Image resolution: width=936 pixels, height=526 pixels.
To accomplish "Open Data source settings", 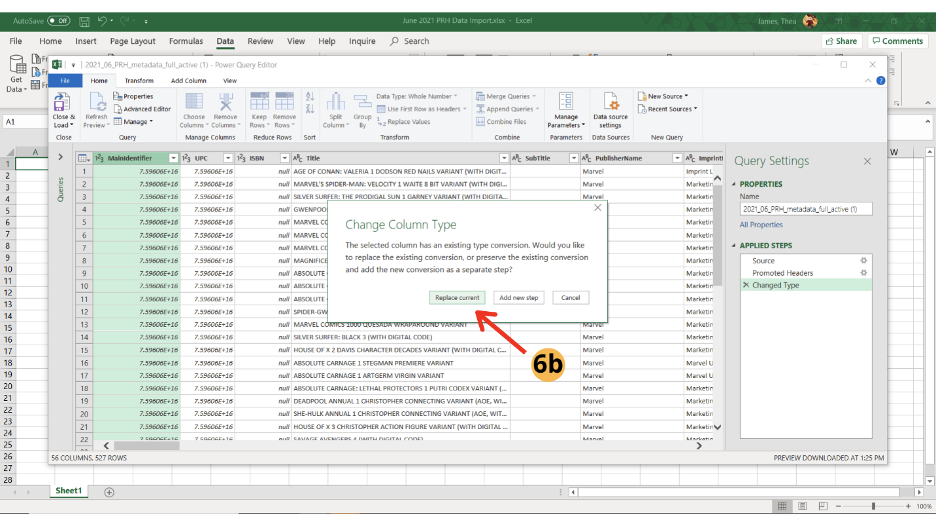I will 610,110.
